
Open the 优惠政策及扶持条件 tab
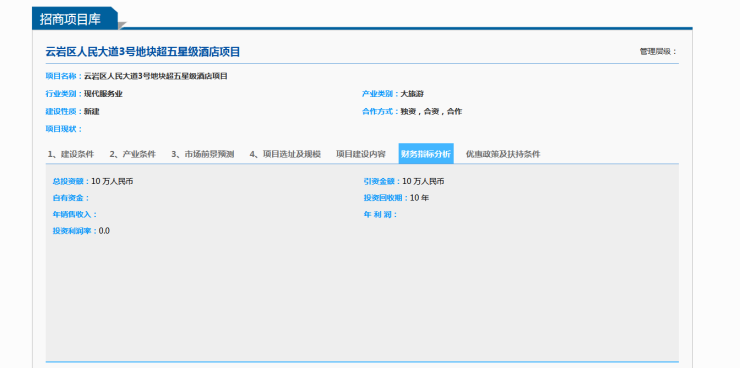point(503,154)
